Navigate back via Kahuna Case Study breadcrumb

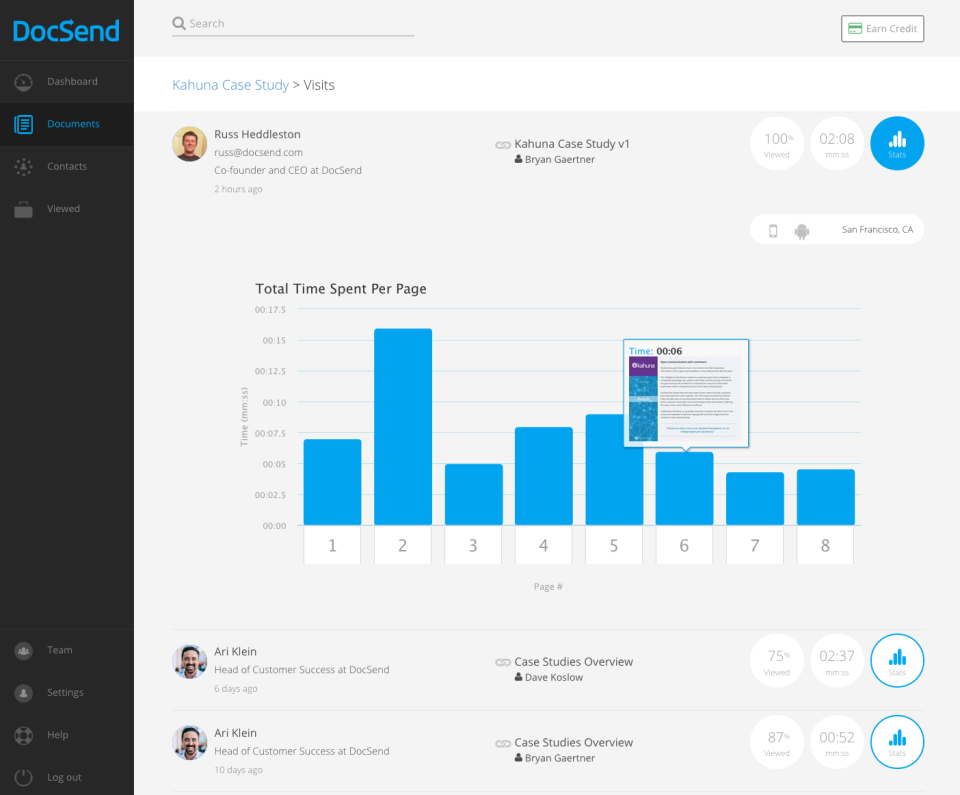click(231, 85)
